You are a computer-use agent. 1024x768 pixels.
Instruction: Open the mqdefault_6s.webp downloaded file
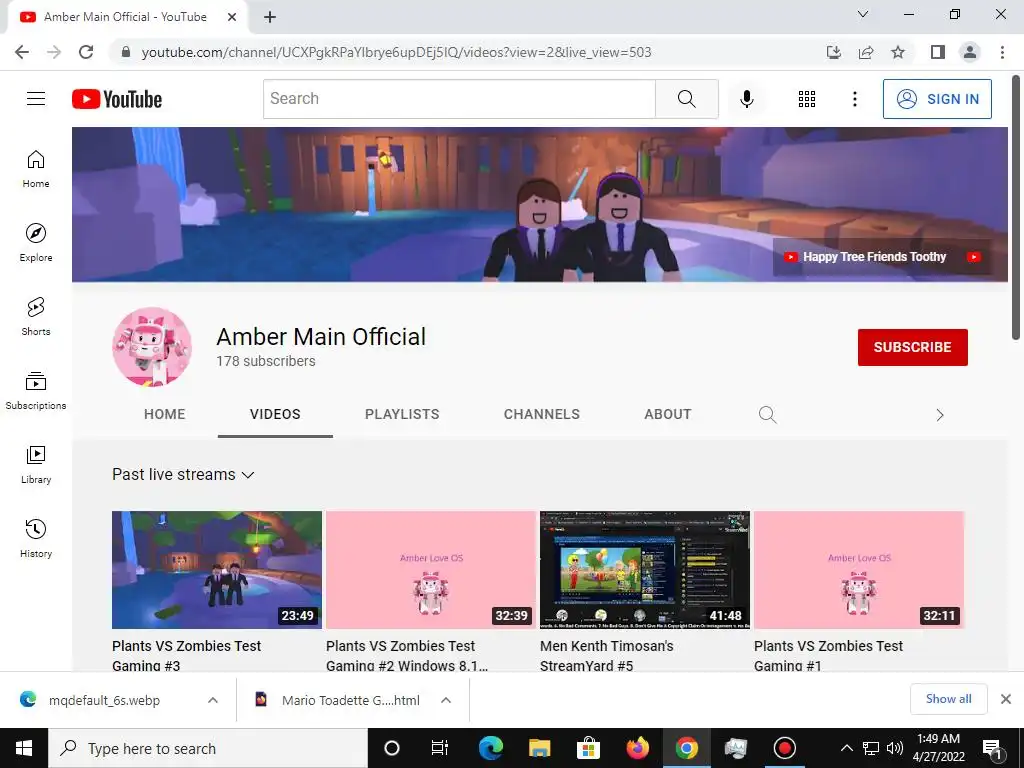click(104, 700)
